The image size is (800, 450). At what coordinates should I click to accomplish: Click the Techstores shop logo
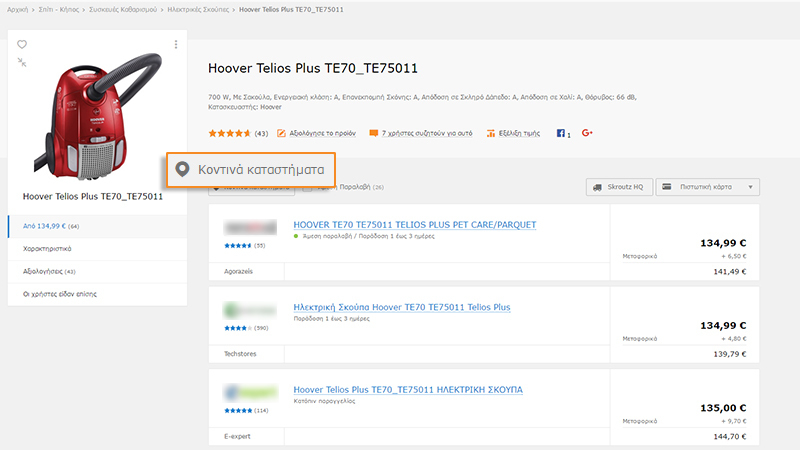[250, 310]
